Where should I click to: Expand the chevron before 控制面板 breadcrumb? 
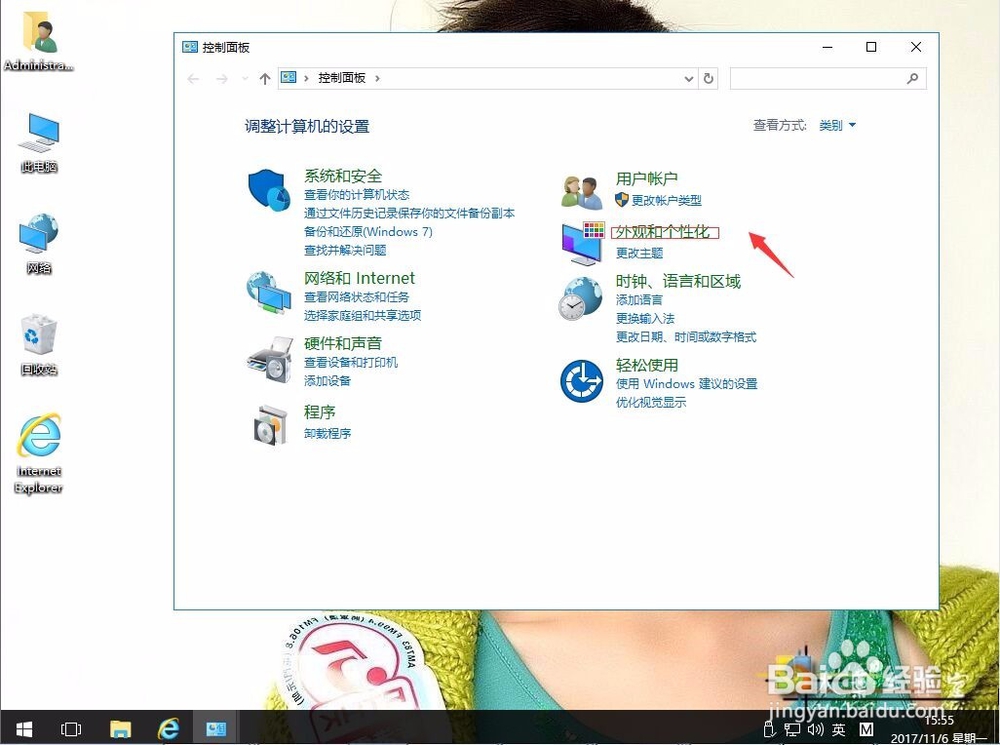tap(306, 78)
